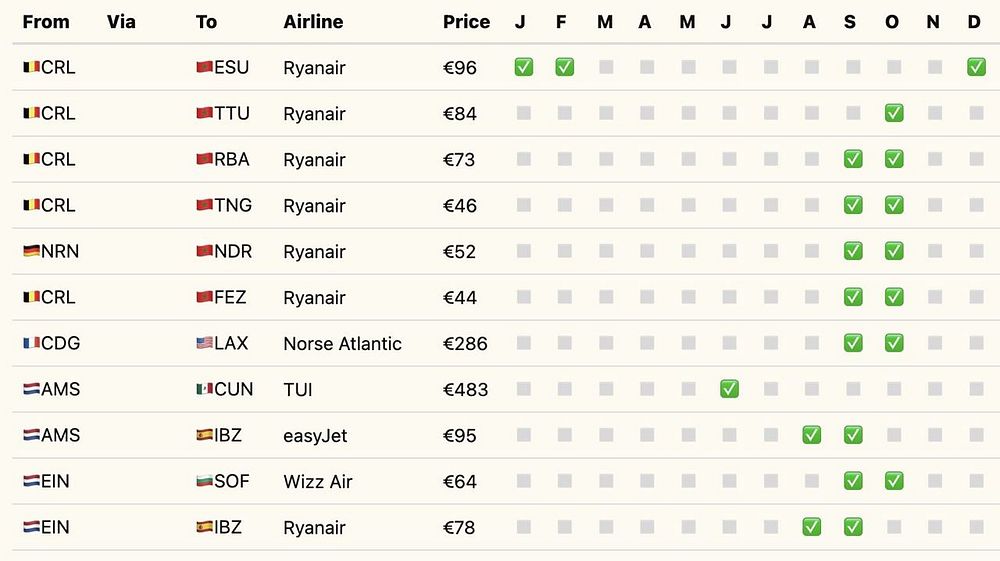Click the FEZ destination code

[230, 298]
